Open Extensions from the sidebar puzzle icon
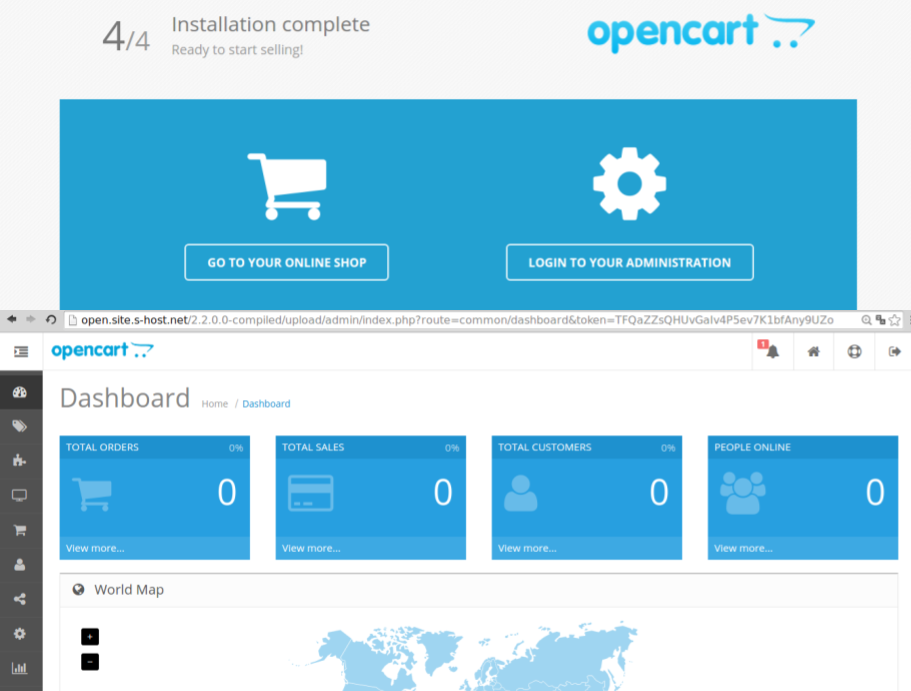 pyautogui.click(x=20, y=460)
